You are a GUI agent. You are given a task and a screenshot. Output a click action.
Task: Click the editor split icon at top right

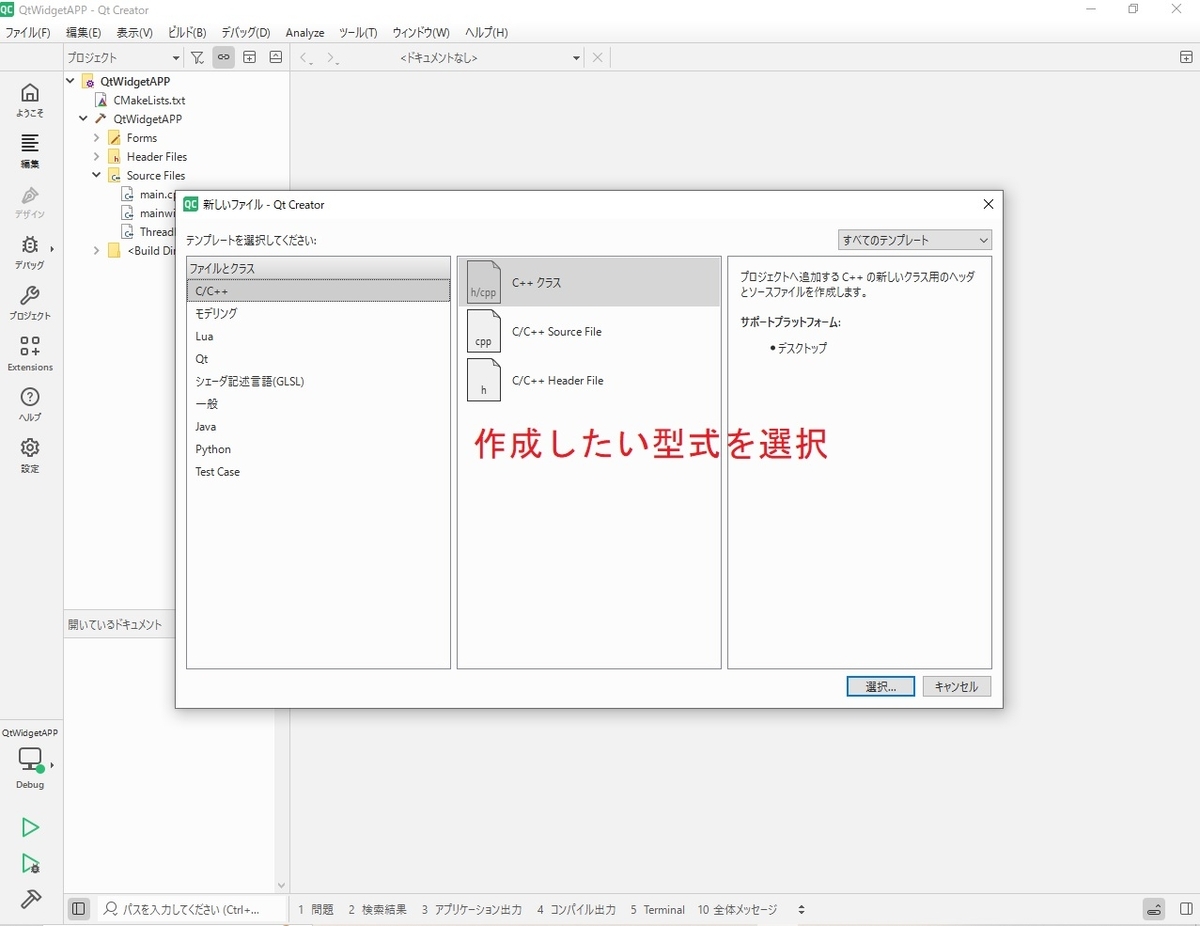pos(1186,58)
